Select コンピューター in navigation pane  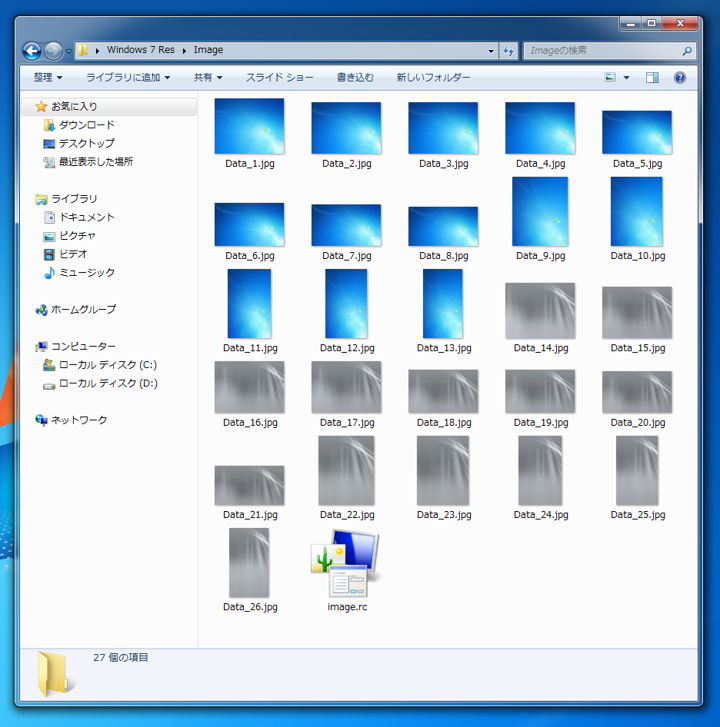click(x=83, y=346)
